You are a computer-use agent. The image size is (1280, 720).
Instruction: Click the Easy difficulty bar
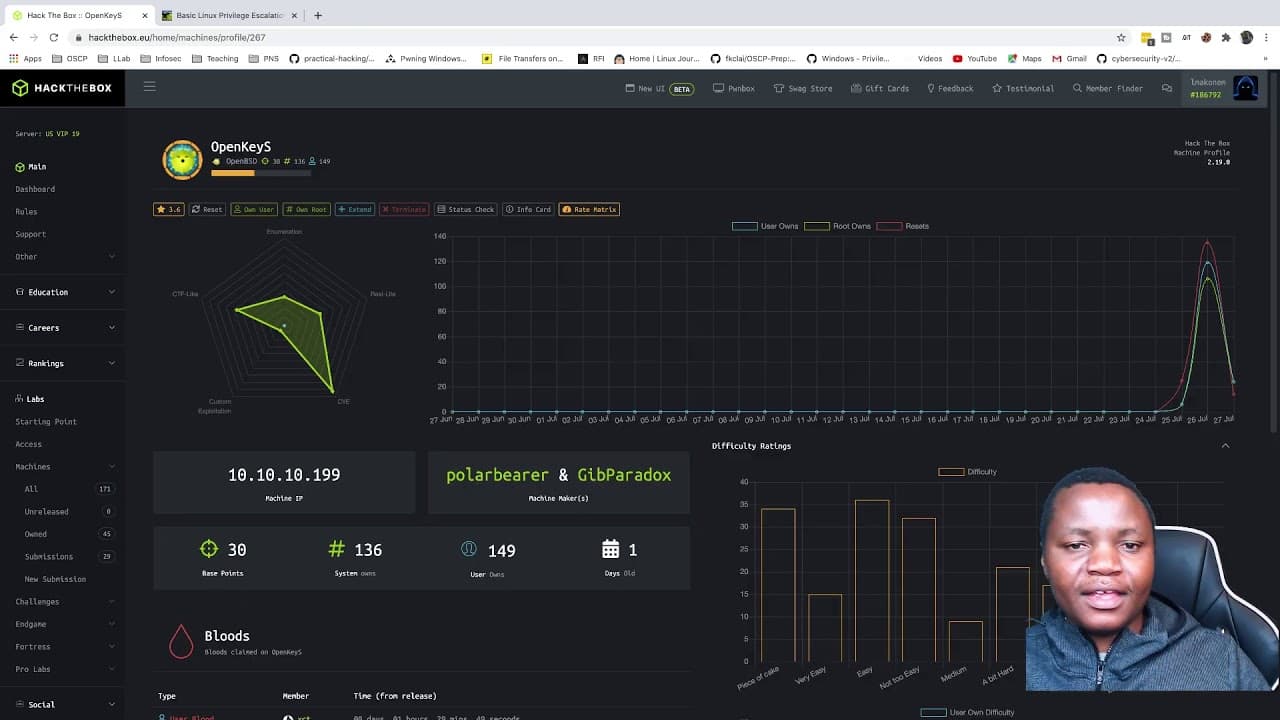tap(872, 581)
